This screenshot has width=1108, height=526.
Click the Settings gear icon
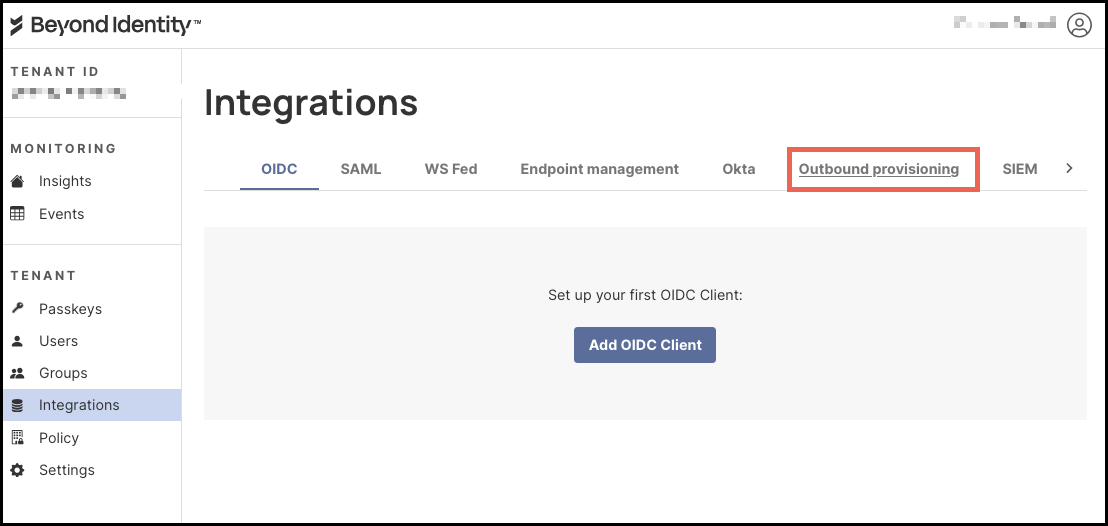(x=17, y=470)
